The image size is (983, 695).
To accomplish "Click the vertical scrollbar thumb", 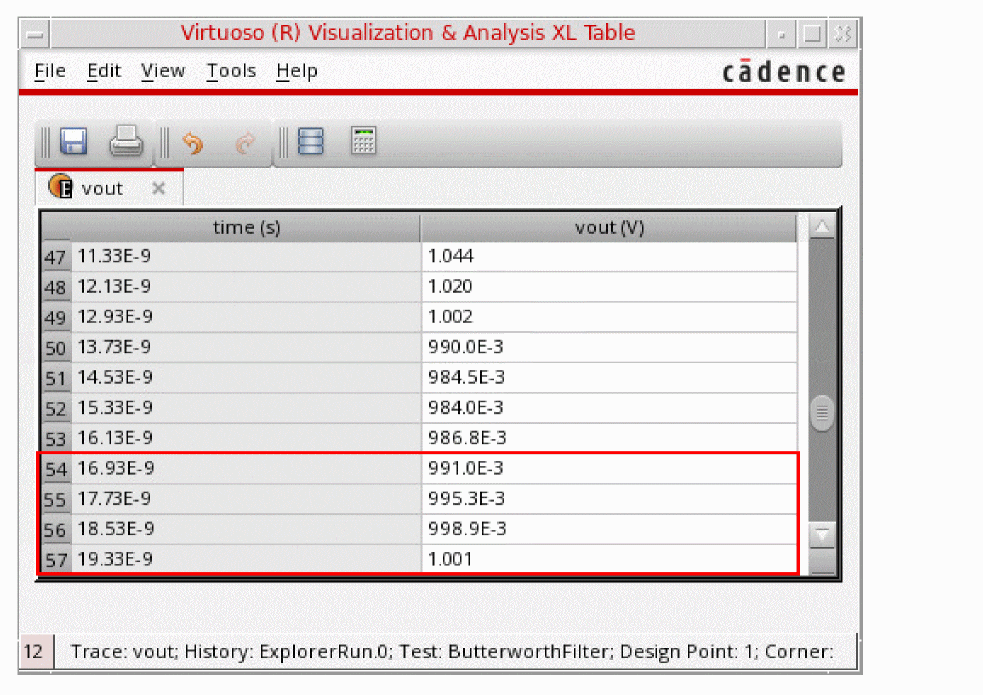I will pyautogui.click(x=822, y=413).
